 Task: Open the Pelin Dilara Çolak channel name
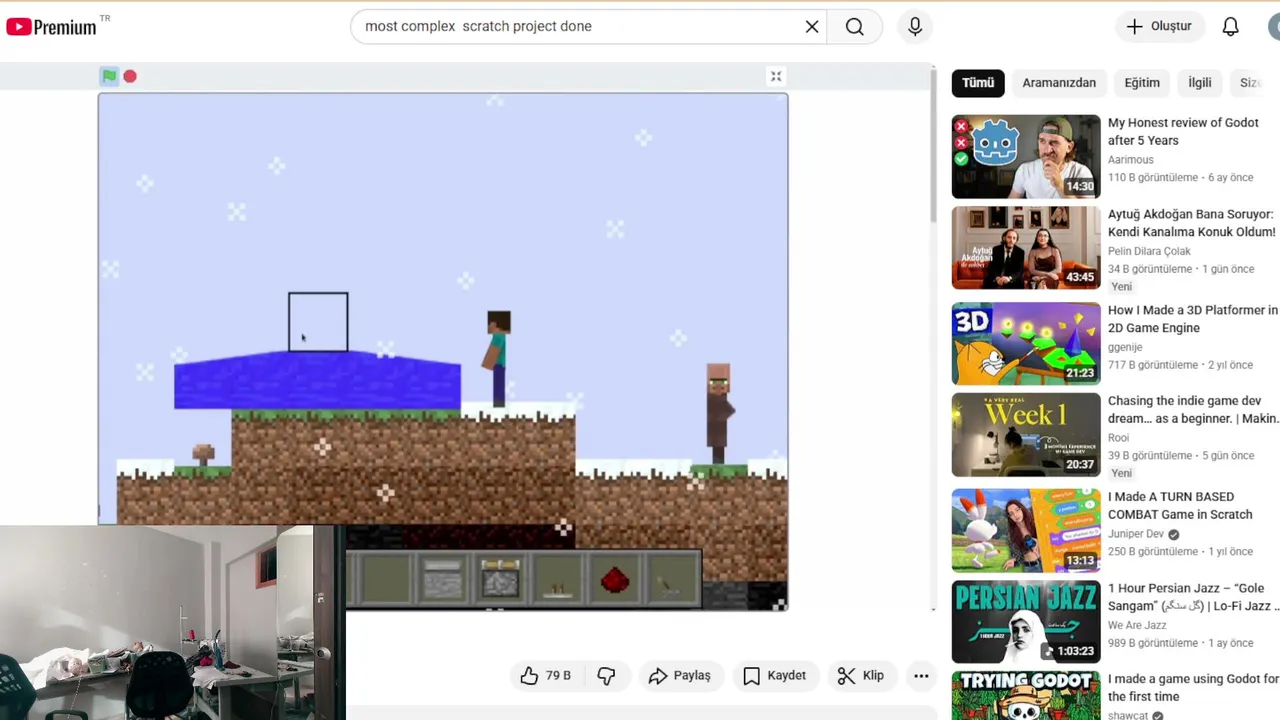(x=1149, y=251)
